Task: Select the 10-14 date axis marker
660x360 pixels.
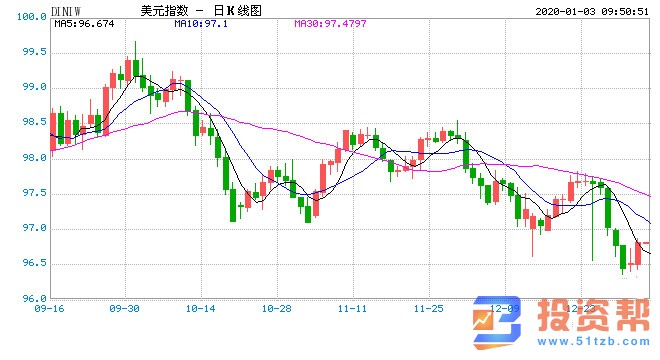Action: (200, 309)
